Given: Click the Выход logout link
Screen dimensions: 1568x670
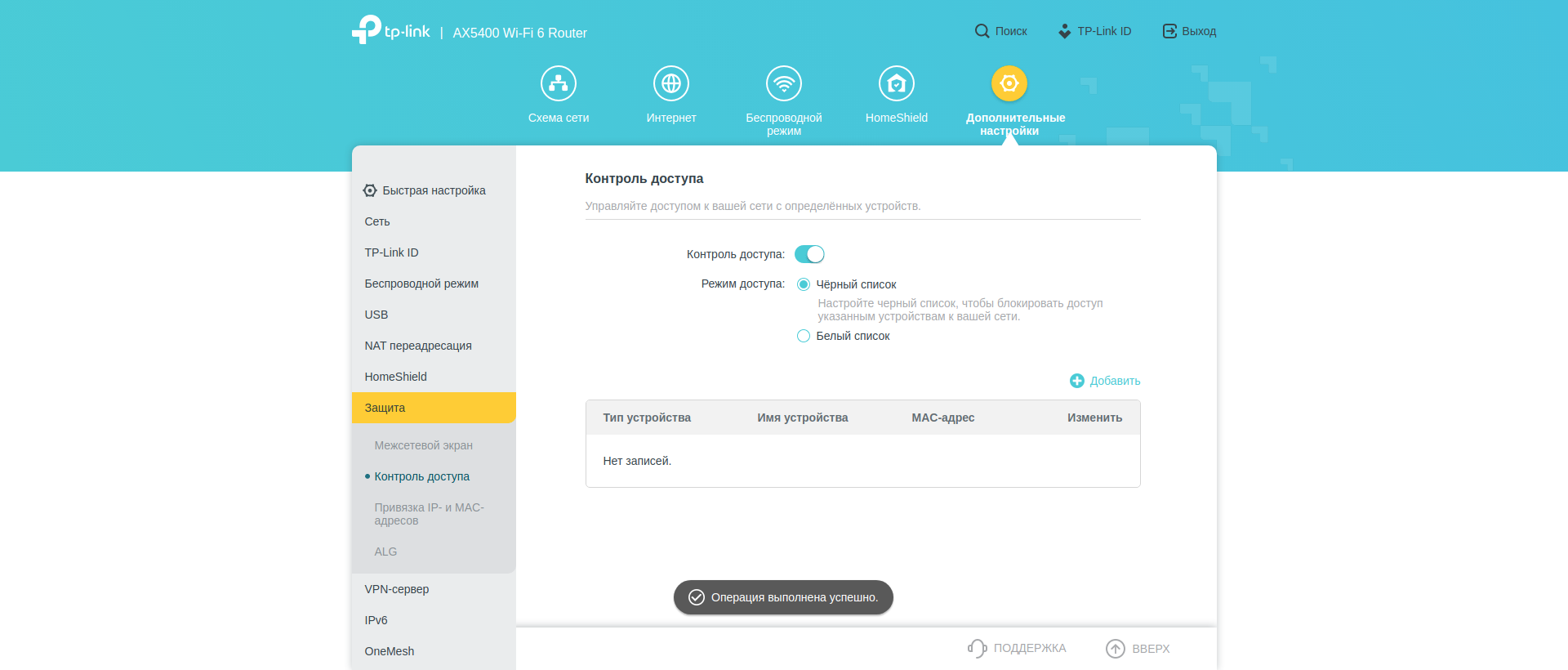Looking at the screenshot, I should [x=1190, y=31].
